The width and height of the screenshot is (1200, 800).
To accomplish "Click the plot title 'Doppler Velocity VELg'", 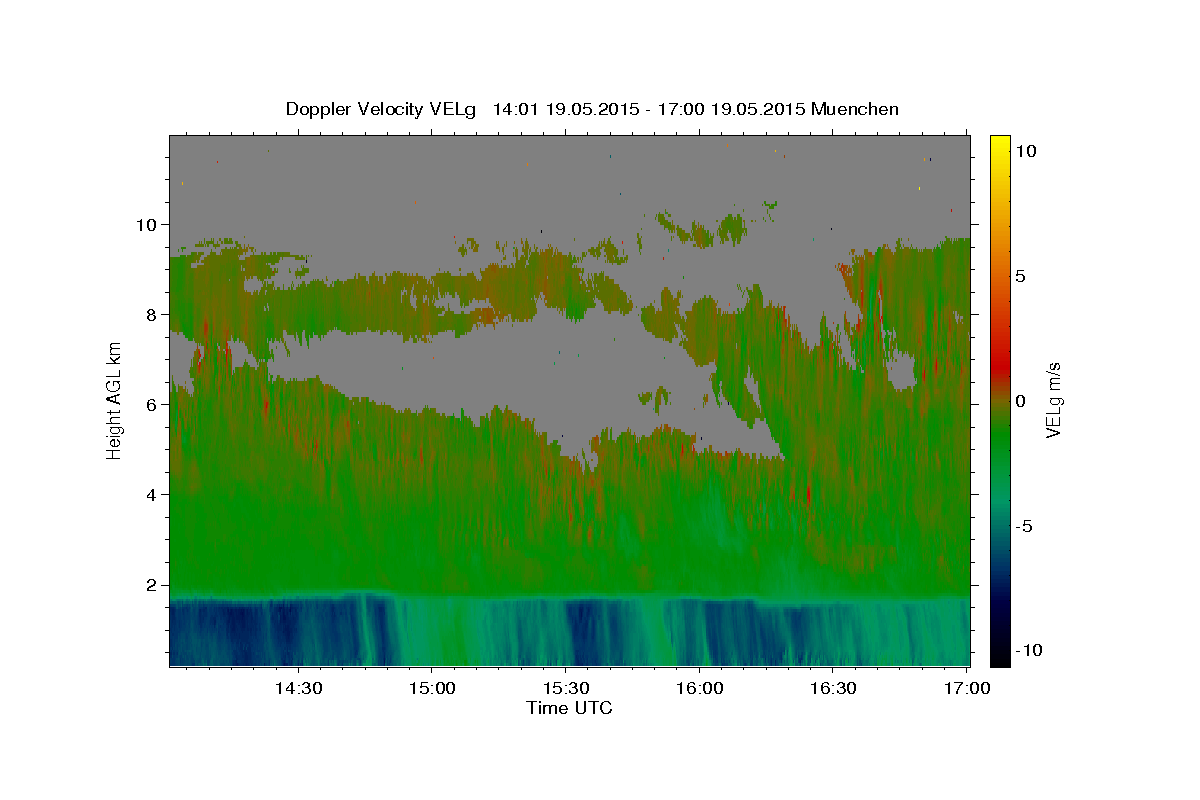I will pos(383,109).
